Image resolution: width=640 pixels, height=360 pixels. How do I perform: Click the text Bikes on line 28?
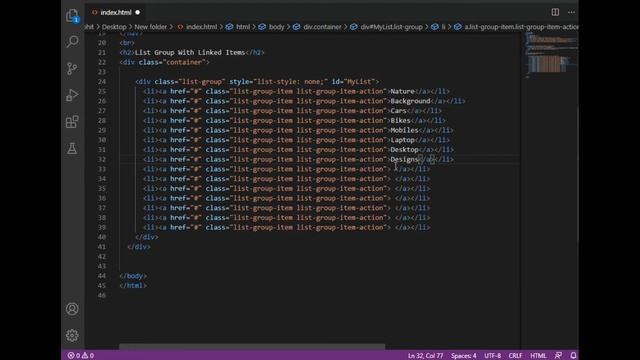pos(400,121)
